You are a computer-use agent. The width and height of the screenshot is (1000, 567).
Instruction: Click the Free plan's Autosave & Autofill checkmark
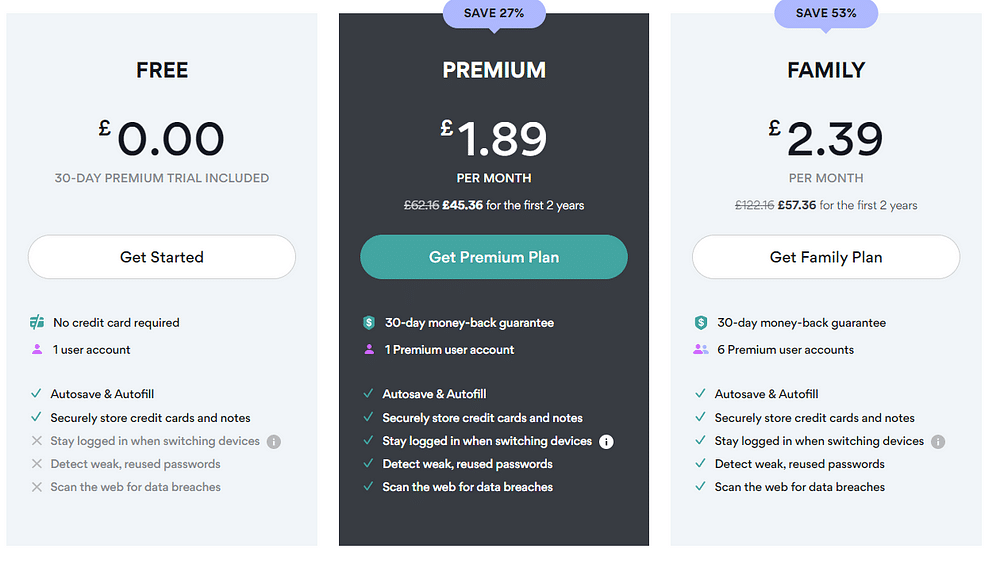coord(37,394)
